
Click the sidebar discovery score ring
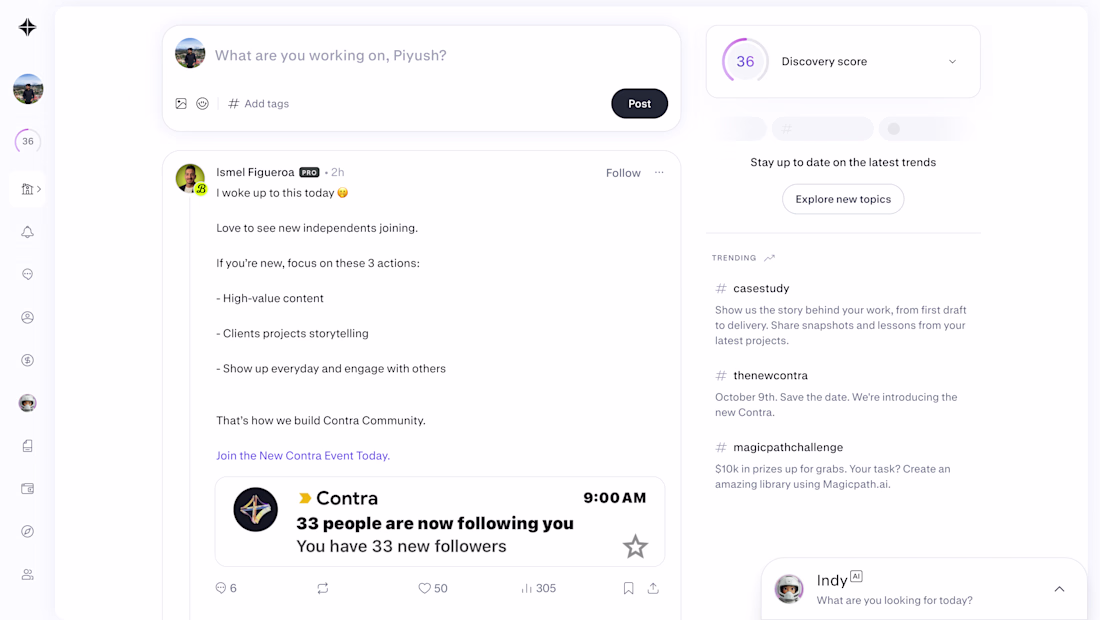tap(28, 141)
